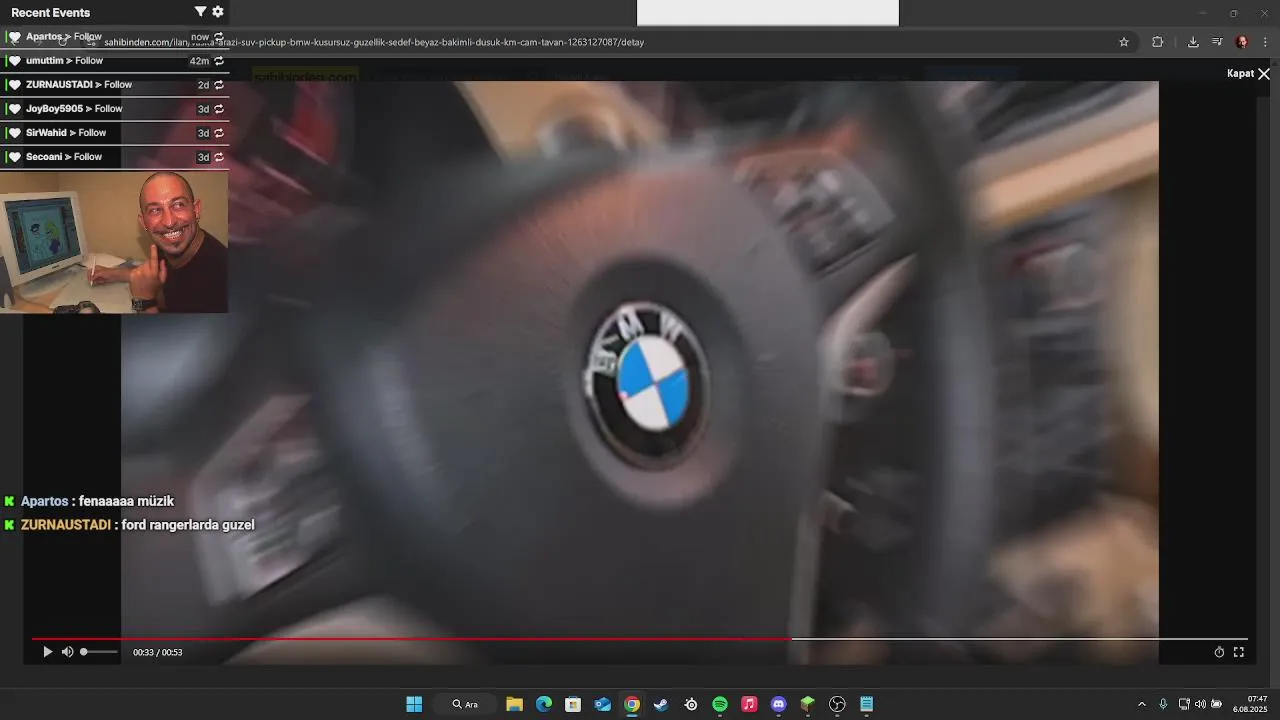Click the Recent Events panel title
1280x720 pixels.
(x=50, y=12)
